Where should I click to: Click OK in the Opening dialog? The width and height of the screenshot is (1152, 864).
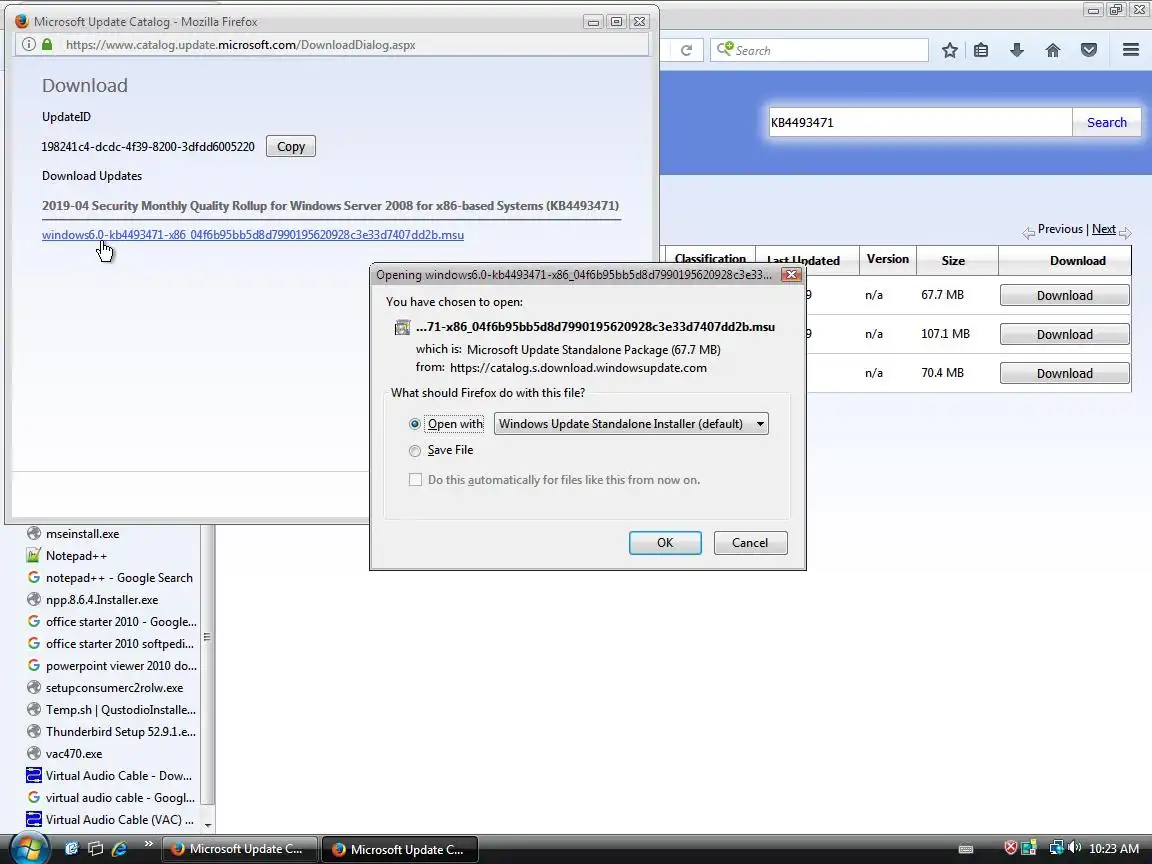click(x=665, y=543)
